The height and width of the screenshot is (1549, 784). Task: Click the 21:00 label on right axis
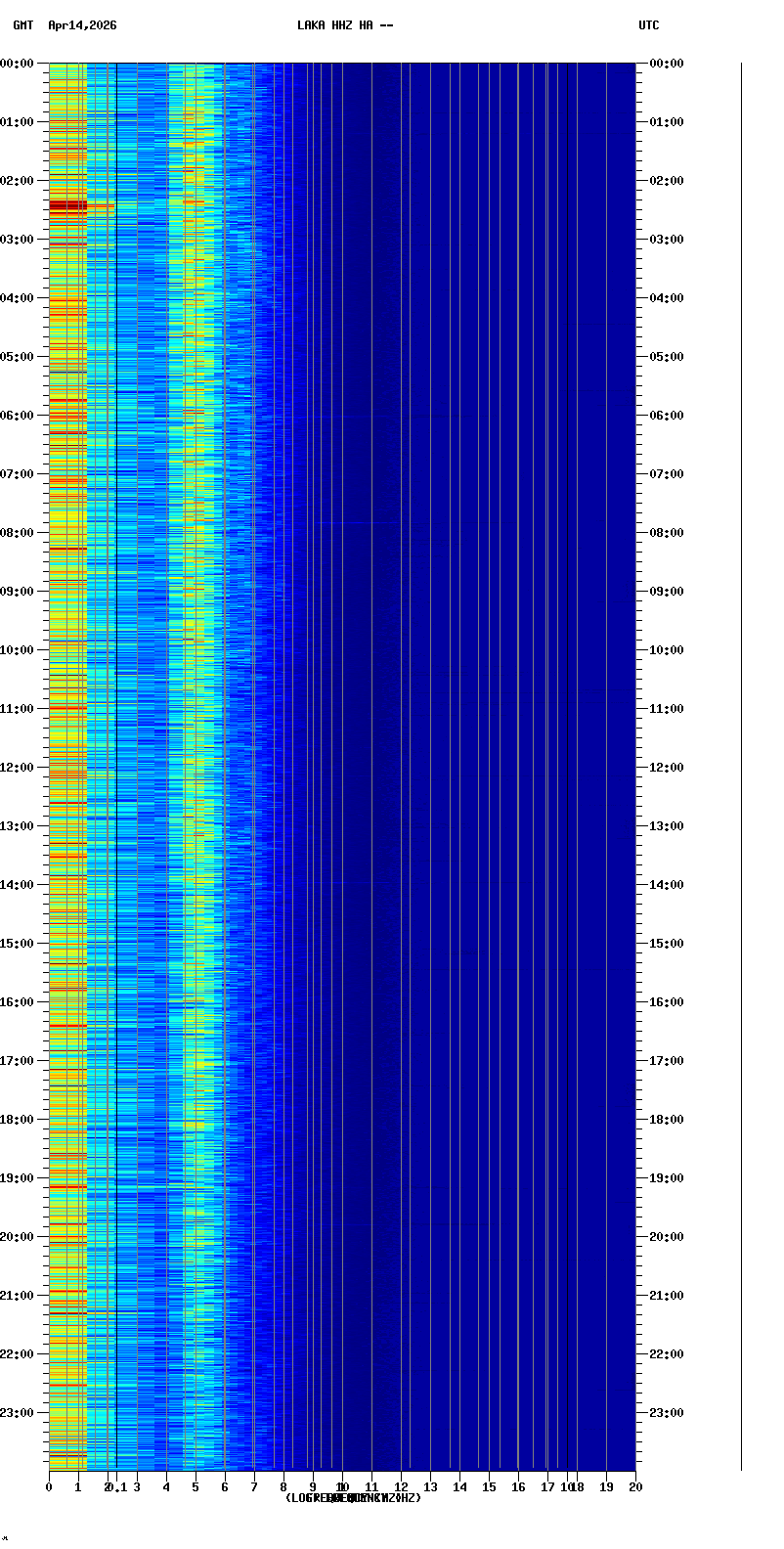click(x=665, y=1296)
